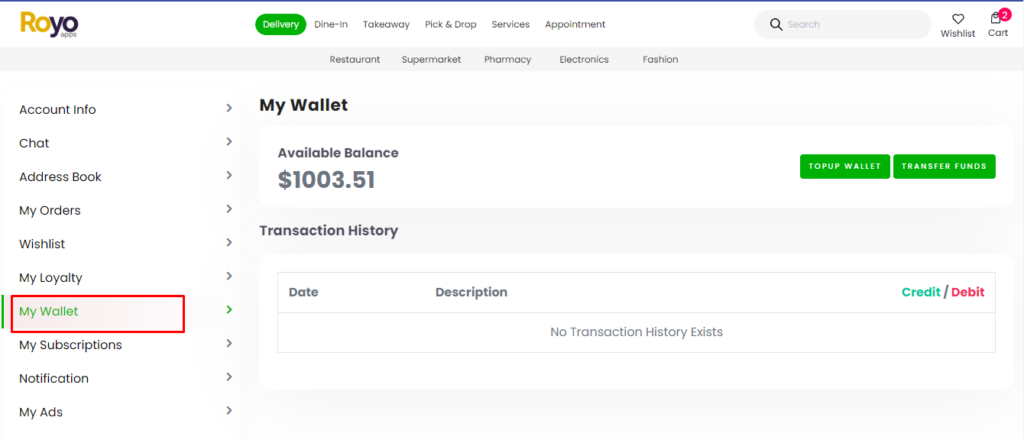1024x440 pixels.
Task: Switch to the Dine-In tab
Action: pos(331,24)
